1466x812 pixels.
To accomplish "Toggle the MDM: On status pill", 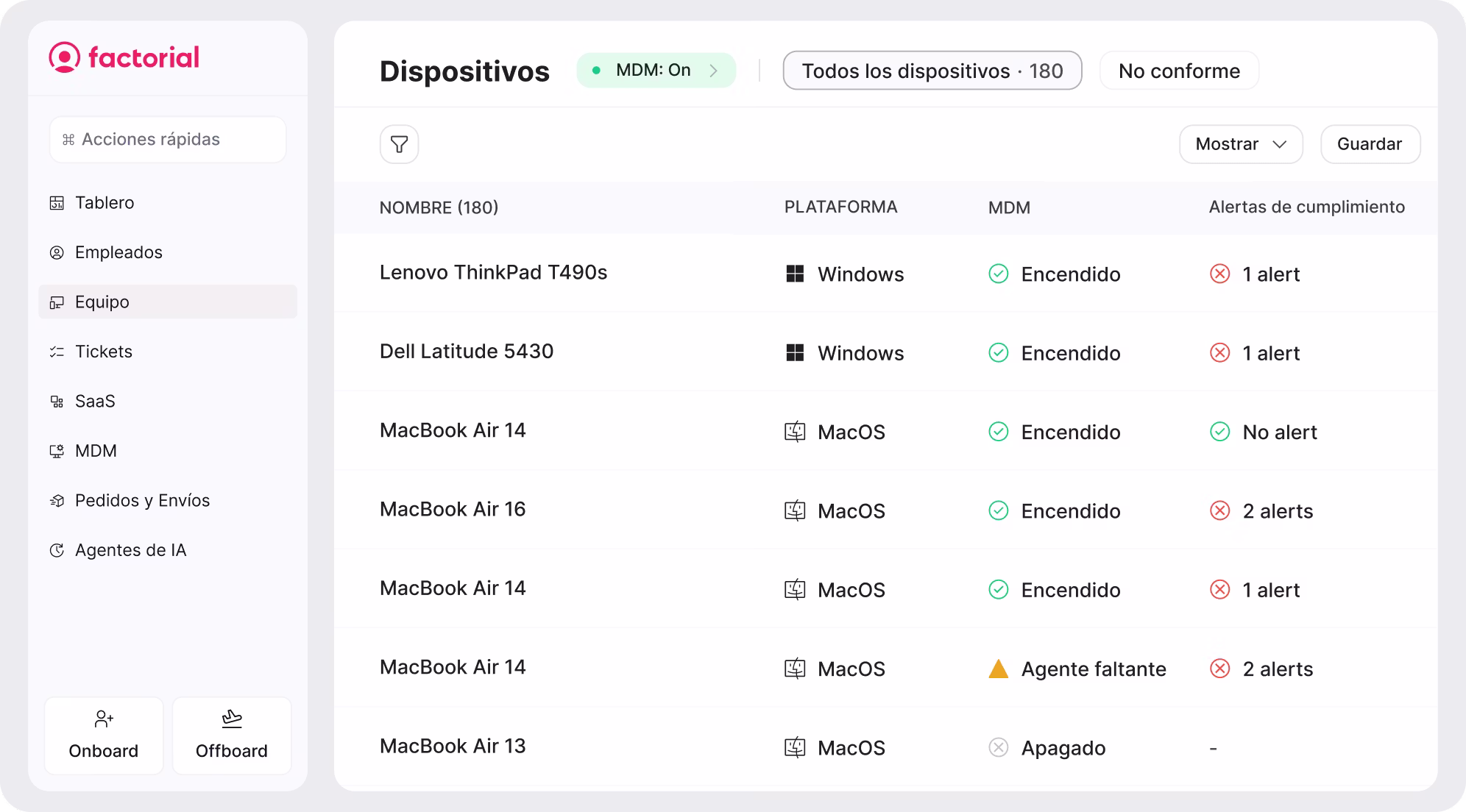I will [x=656, y=71].
